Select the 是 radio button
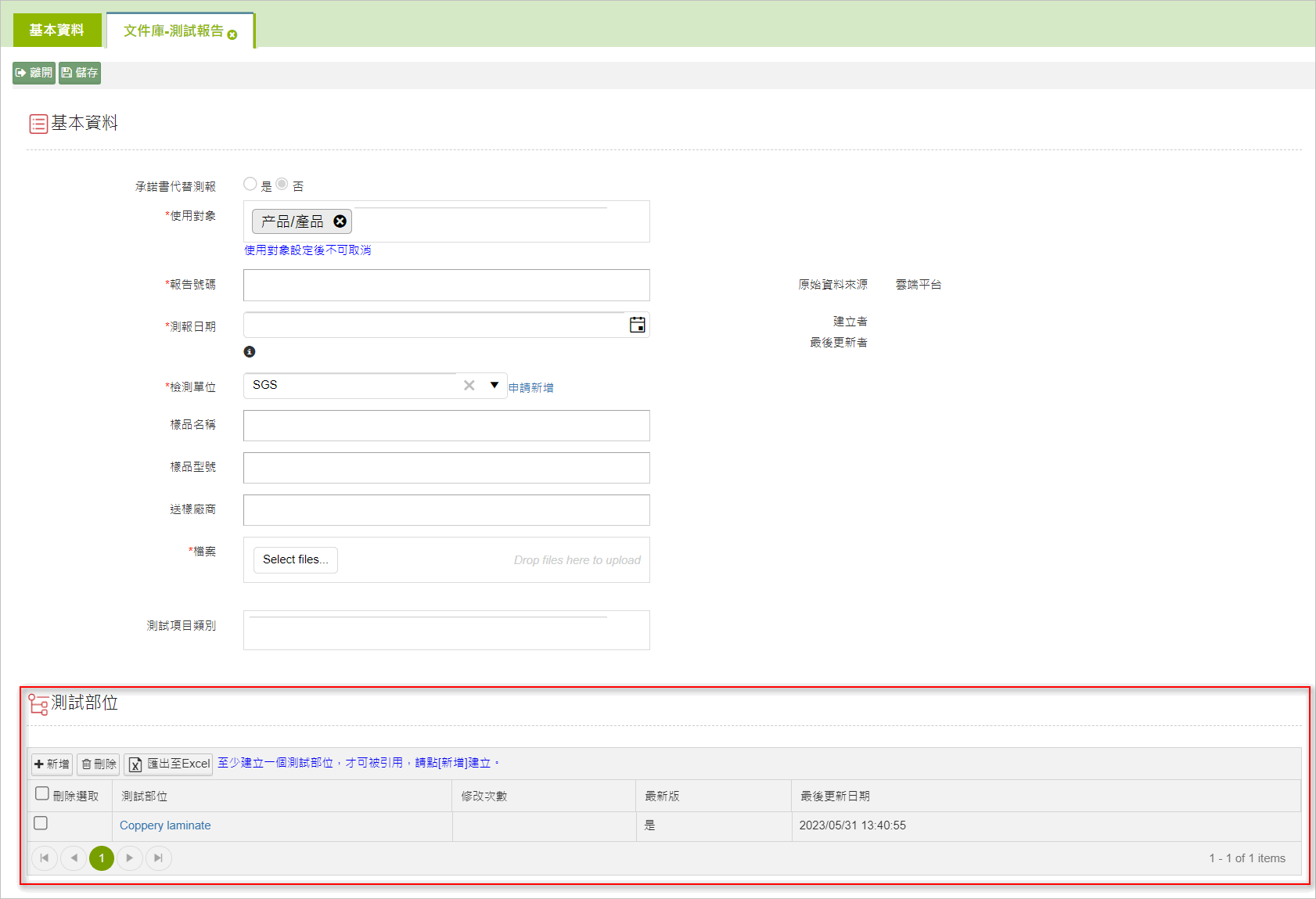 [x=250, y=184]
